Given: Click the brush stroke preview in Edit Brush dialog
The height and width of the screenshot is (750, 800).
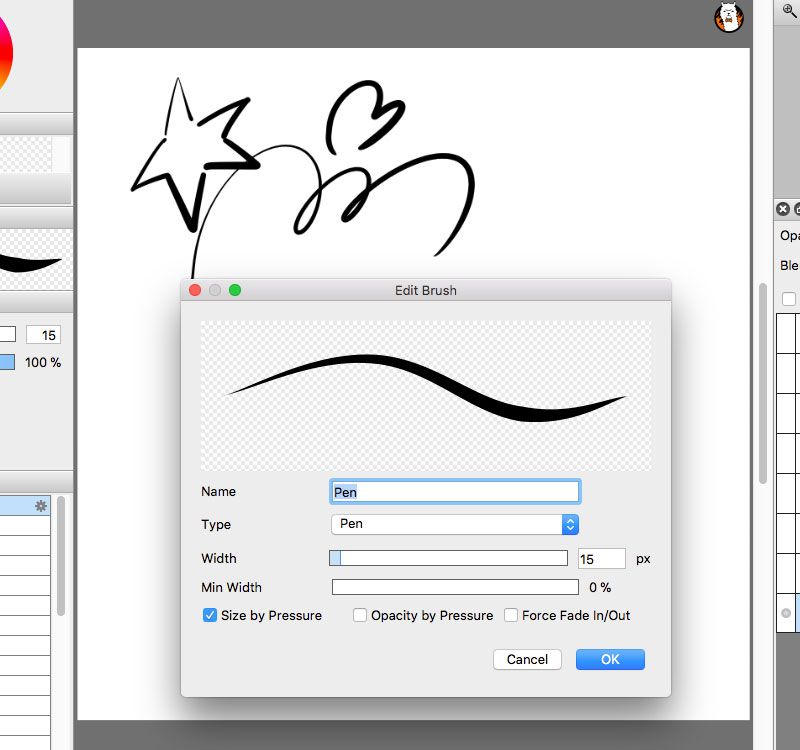Looking at the screenshot, I should [426, 395].
